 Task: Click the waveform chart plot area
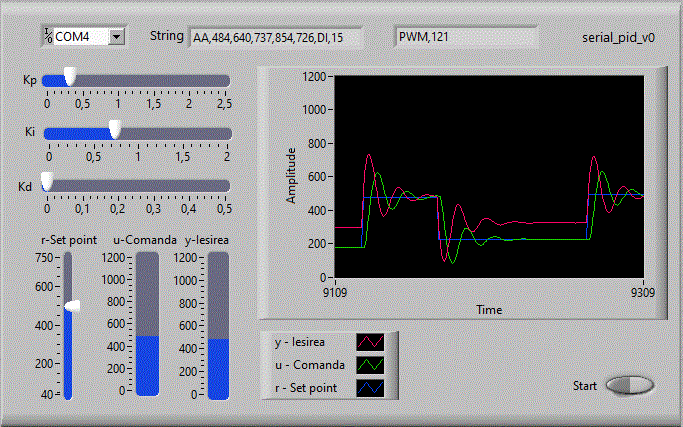tap(489, 176)
